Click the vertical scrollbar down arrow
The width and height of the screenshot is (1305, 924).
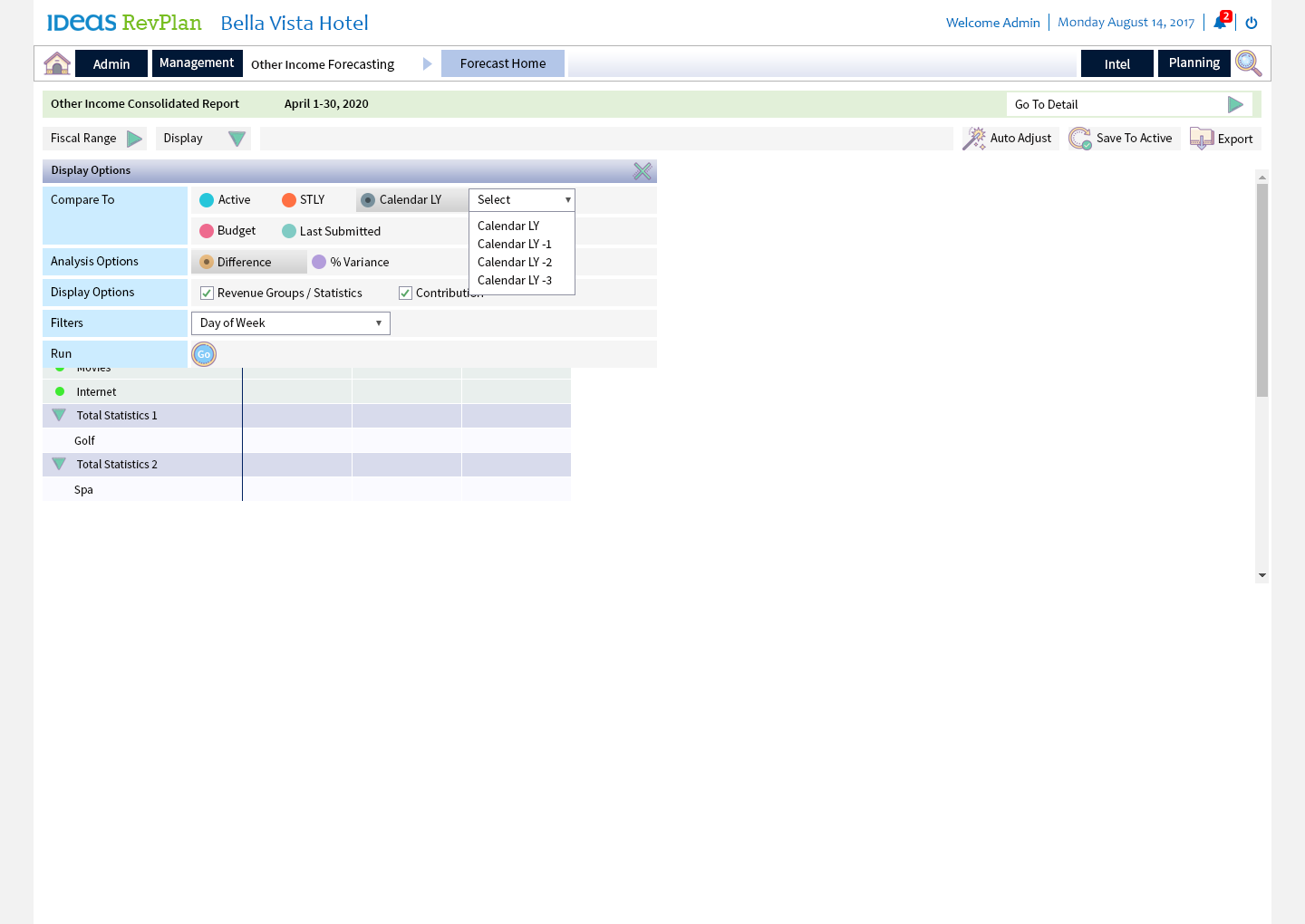1261,575
